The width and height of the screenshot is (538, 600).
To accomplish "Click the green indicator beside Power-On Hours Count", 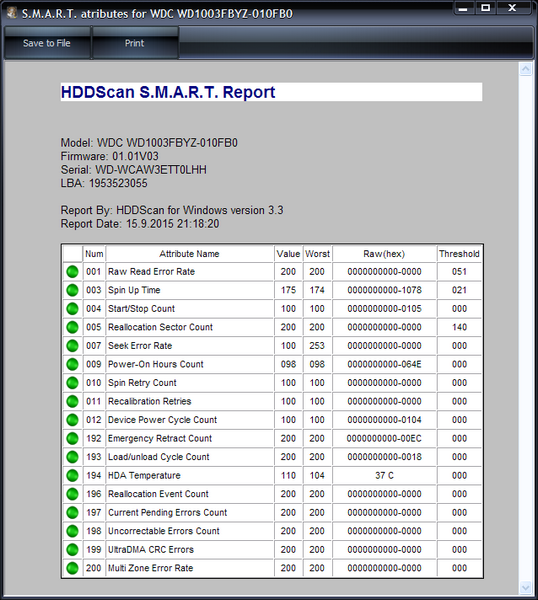I will tap(72, 364).
